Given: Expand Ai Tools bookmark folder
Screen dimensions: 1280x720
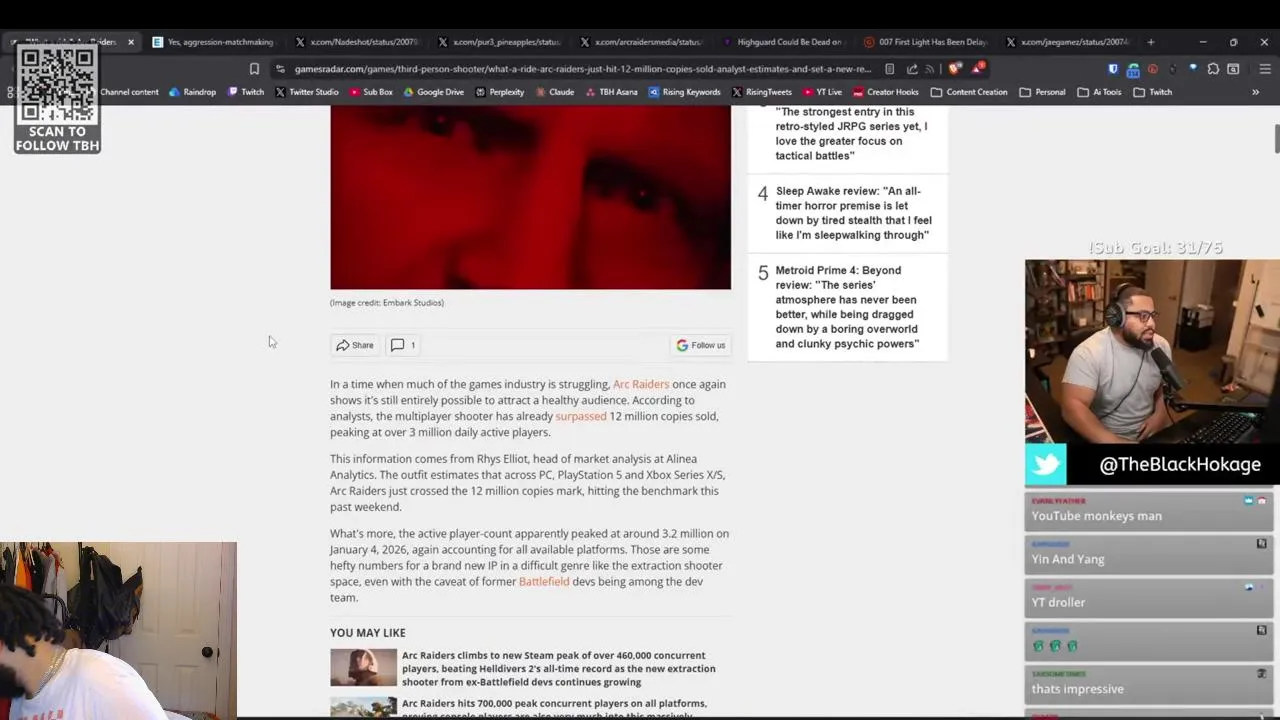Looking at the screenshot, I should 1099,92.
